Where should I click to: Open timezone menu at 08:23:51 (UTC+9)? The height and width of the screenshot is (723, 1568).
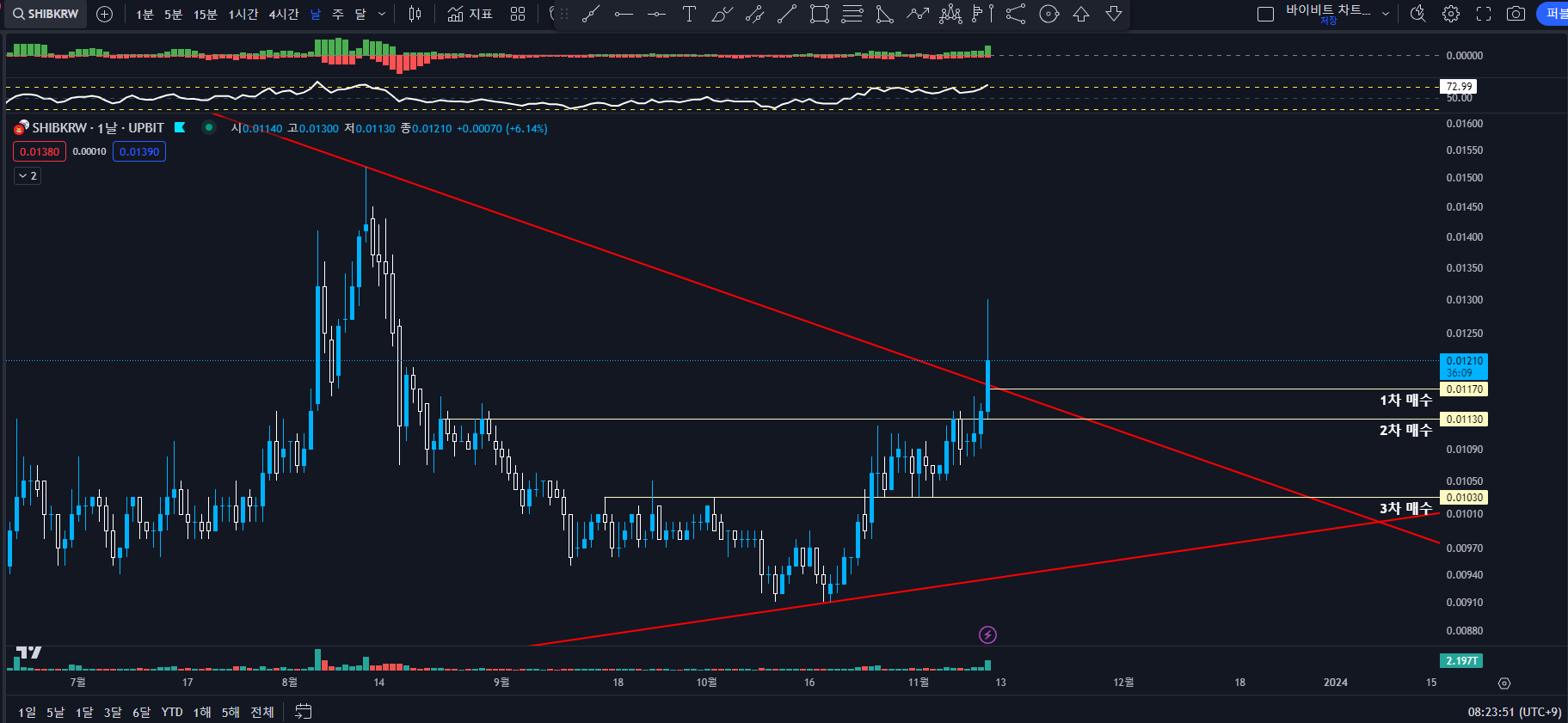pos(1514,712)
